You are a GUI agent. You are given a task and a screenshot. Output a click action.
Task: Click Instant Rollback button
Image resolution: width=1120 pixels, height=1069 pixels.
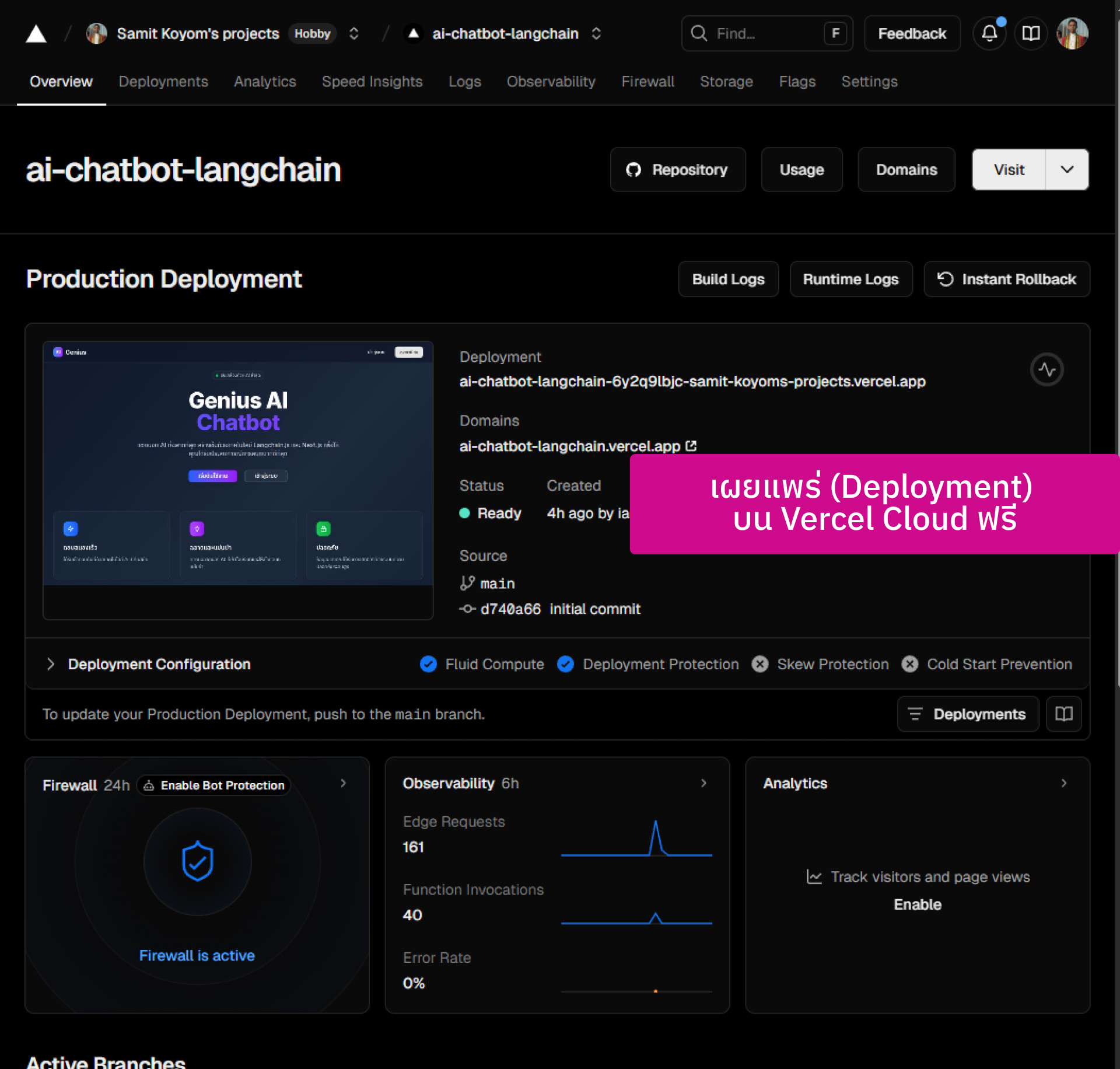1007,279
